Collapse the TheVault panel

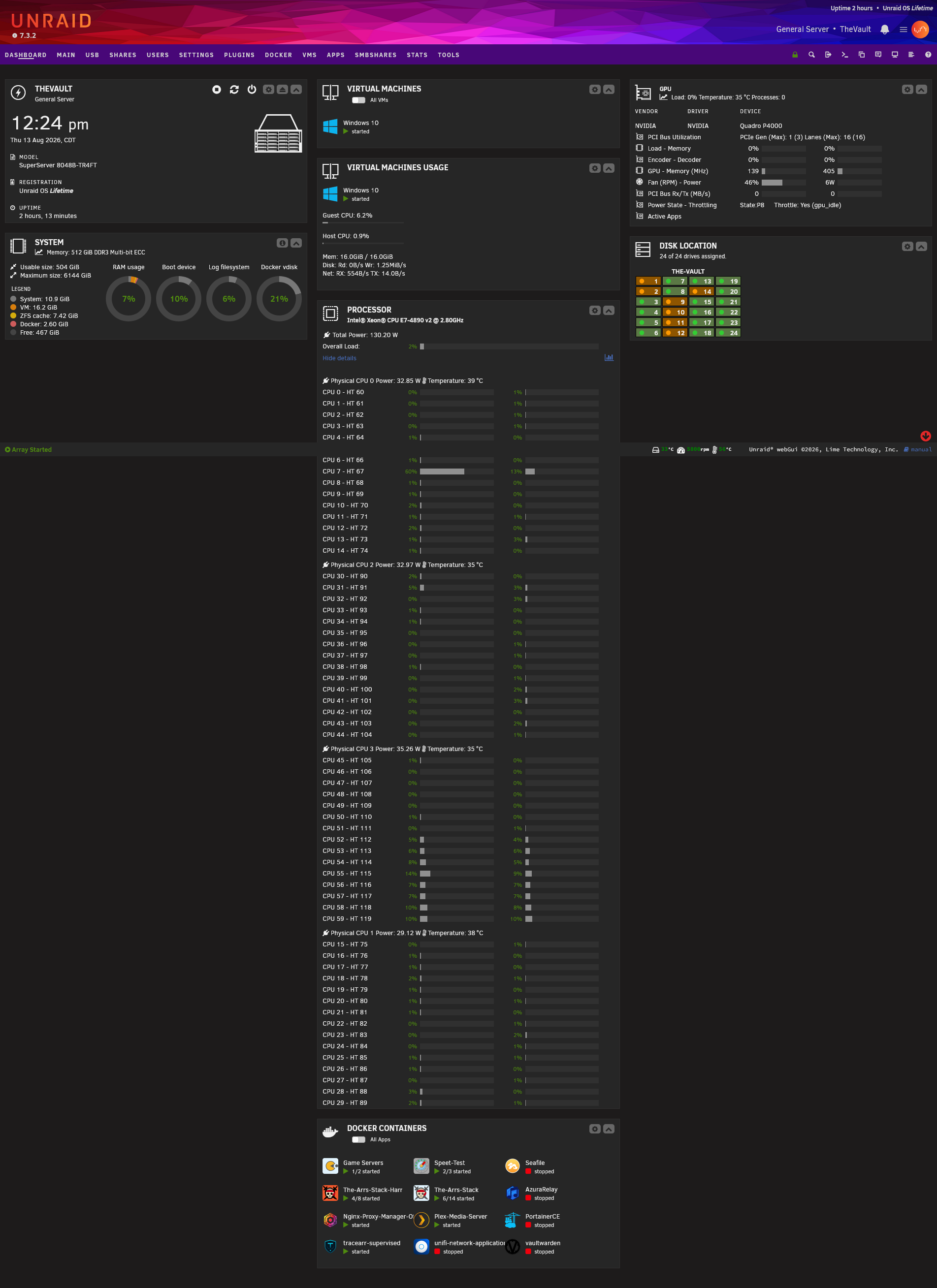tap(296, 90)
